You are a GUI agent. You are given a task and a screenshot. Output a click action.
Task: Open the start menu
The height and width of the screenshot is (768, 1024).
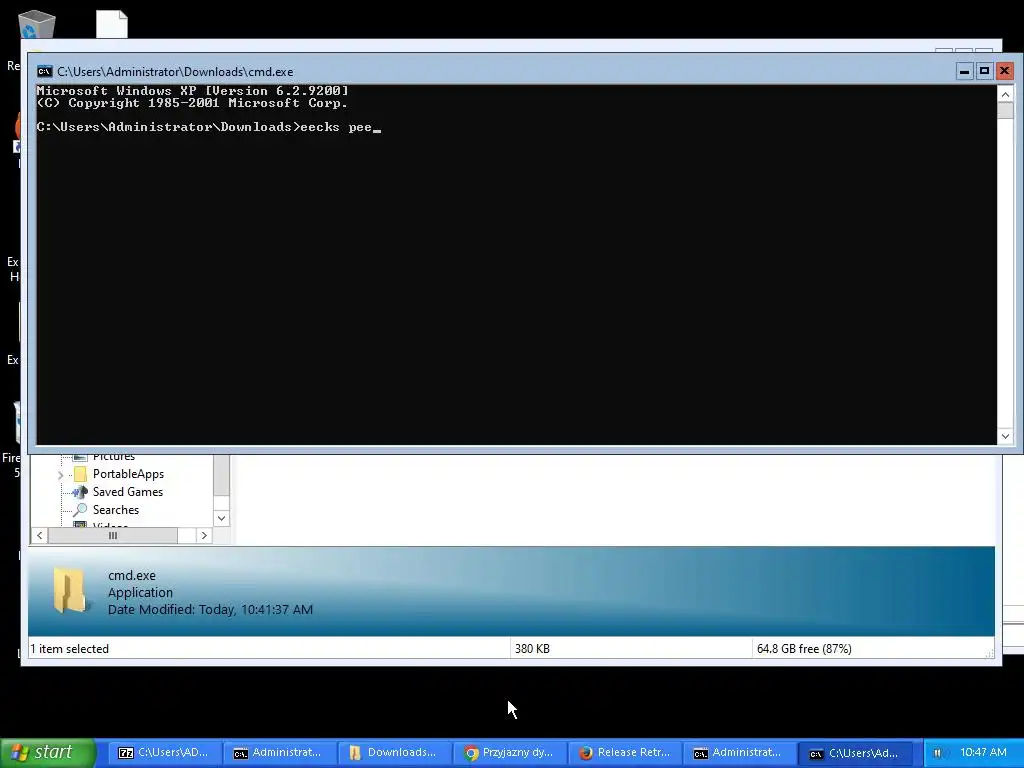coord(48,753)
